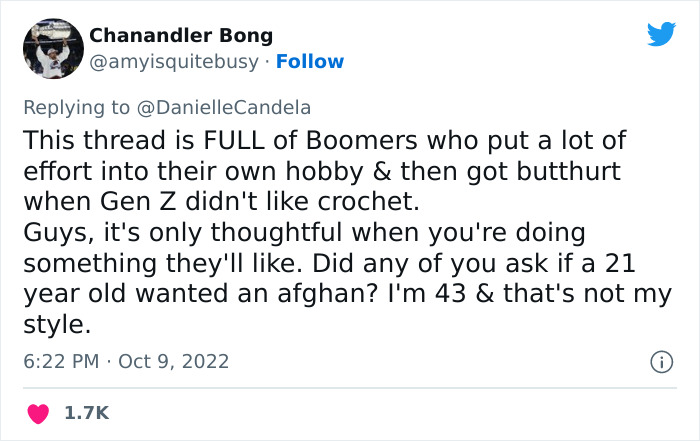This screenshot has width=700, height=441.
Task: Open the @amyisquitebusy handle link
Action: coord(175,62)
